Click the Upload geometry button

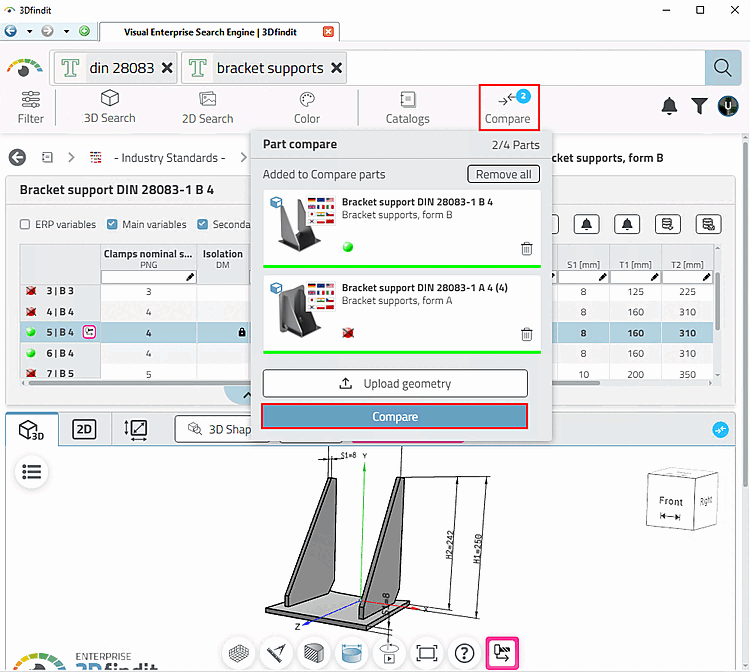click(x=395, y=383)
